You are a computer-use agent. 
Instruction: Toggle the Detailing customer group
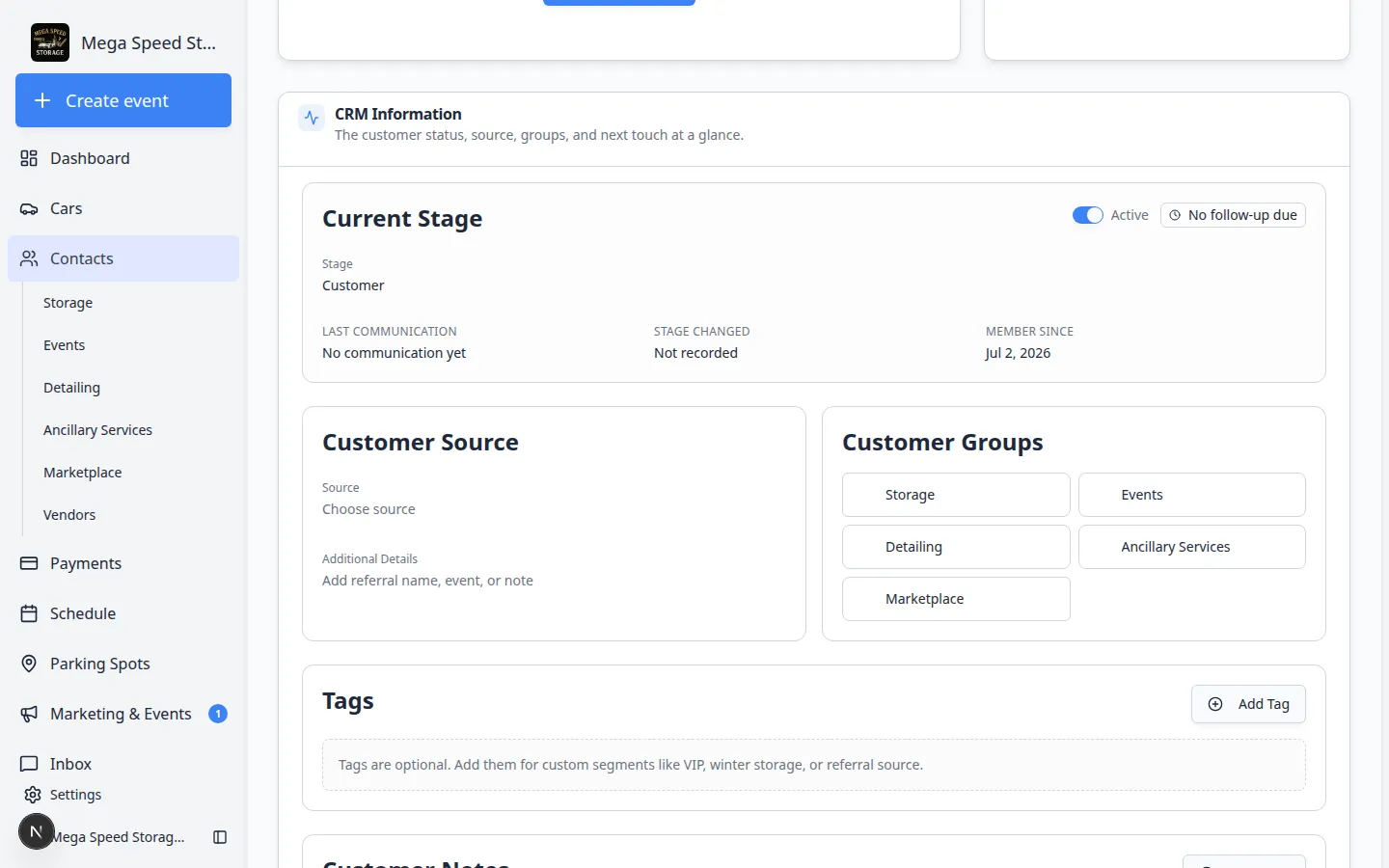(x=956, y=547)
